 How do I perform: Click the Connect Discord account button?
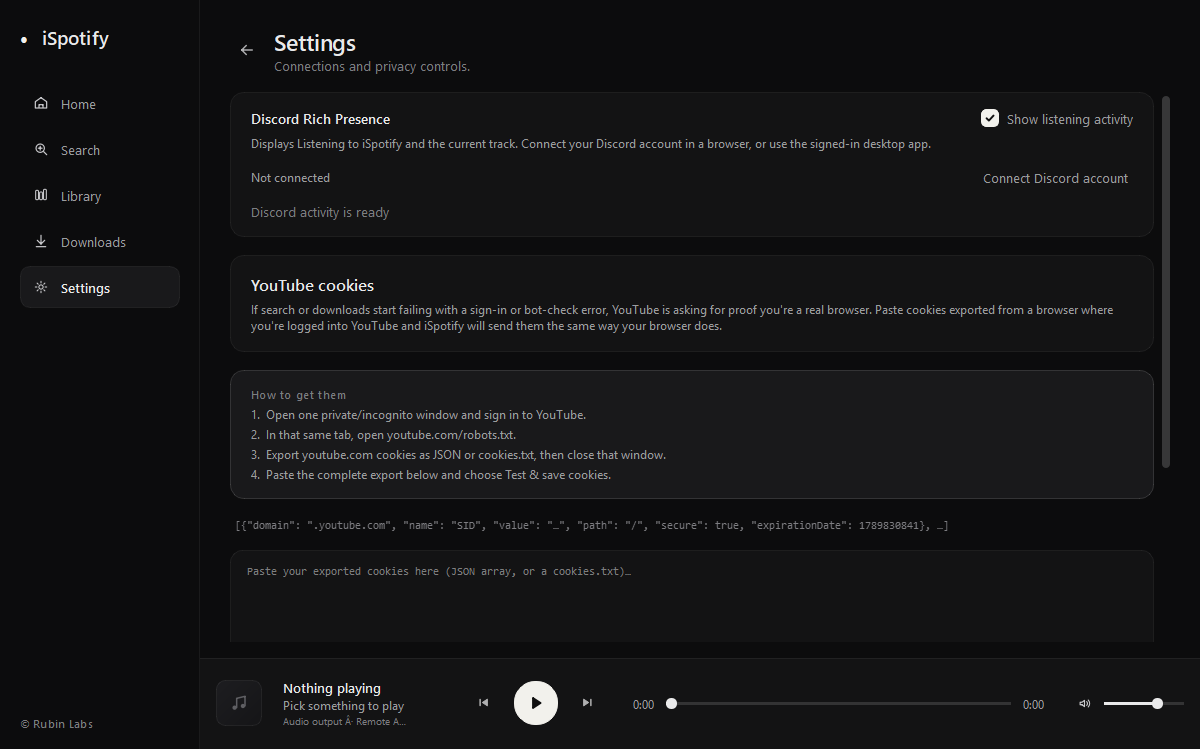(1055, 178)
